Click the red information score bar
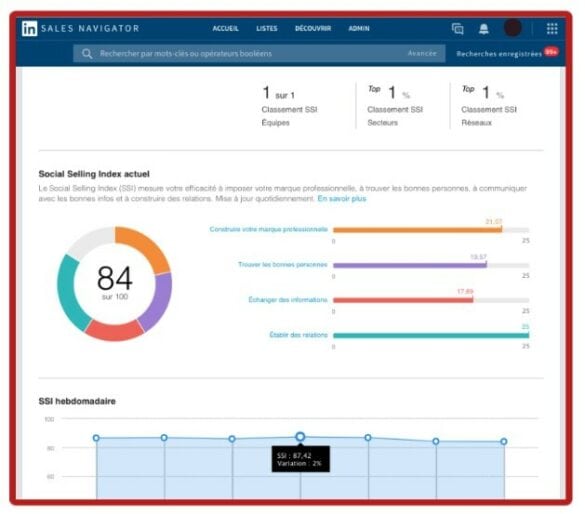 pos(403,300)
